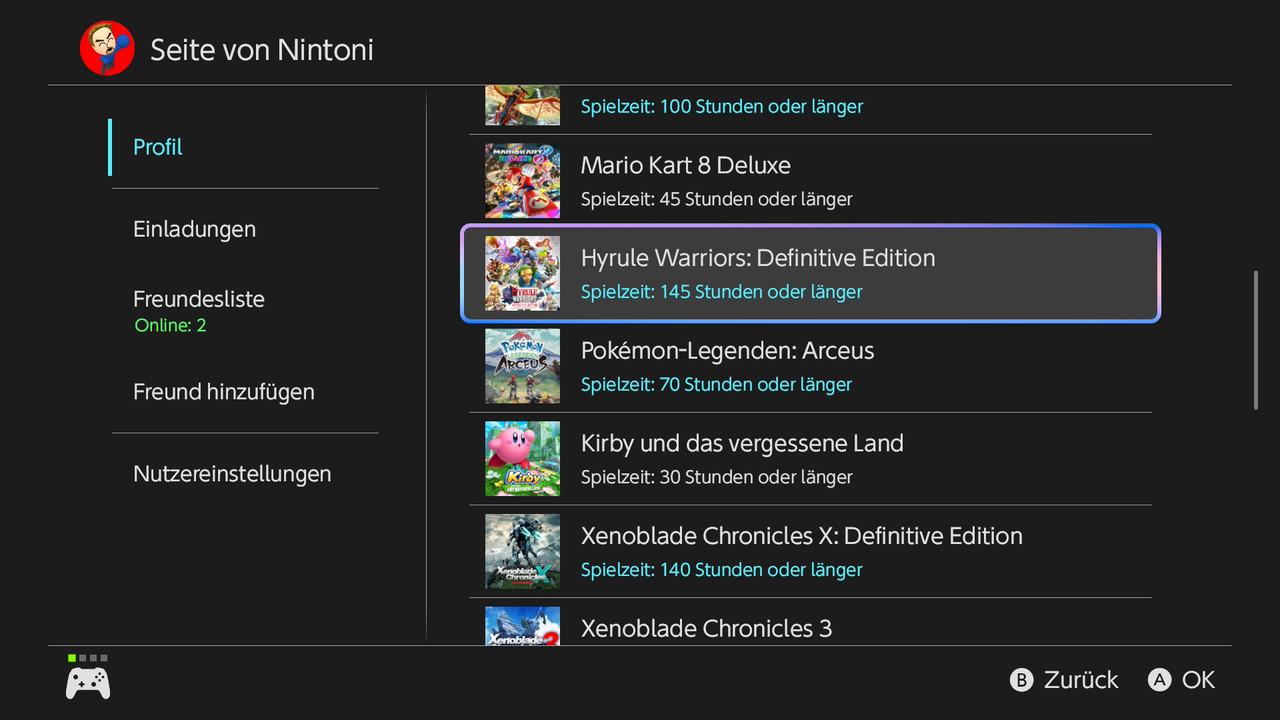The image size is (1280, 720).
Task: Click Spielzeit: 145 Stunden oder länger
Action: coord(722,292)
